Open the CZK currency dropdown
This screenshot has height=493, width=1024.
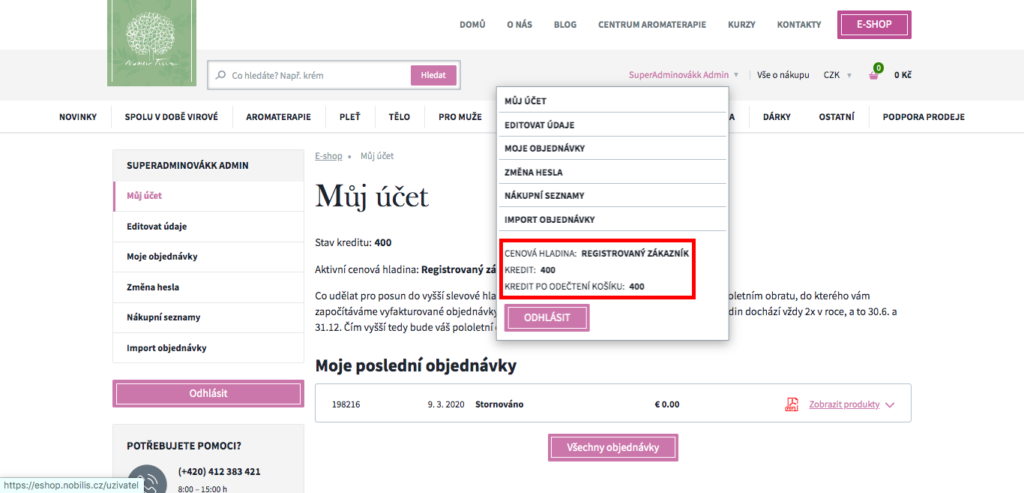[837, 75]
